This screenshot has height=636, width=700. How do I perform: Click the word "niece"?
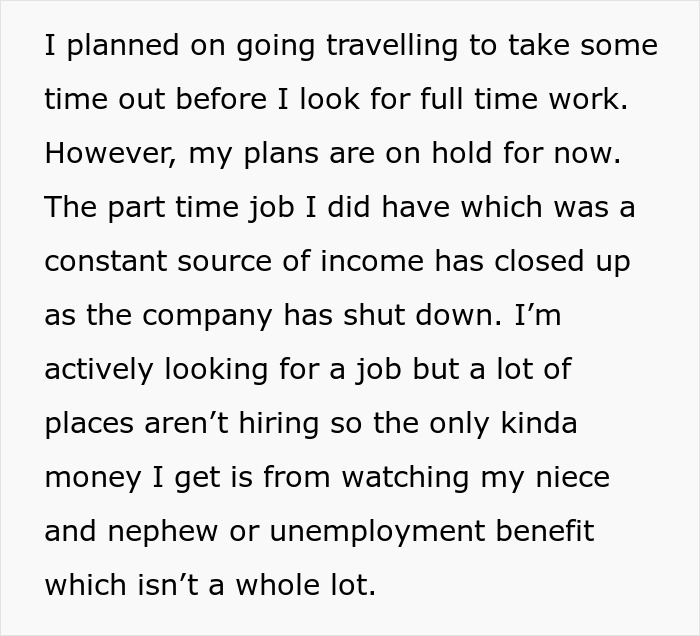pyautogui.click(x=571, y=478)
